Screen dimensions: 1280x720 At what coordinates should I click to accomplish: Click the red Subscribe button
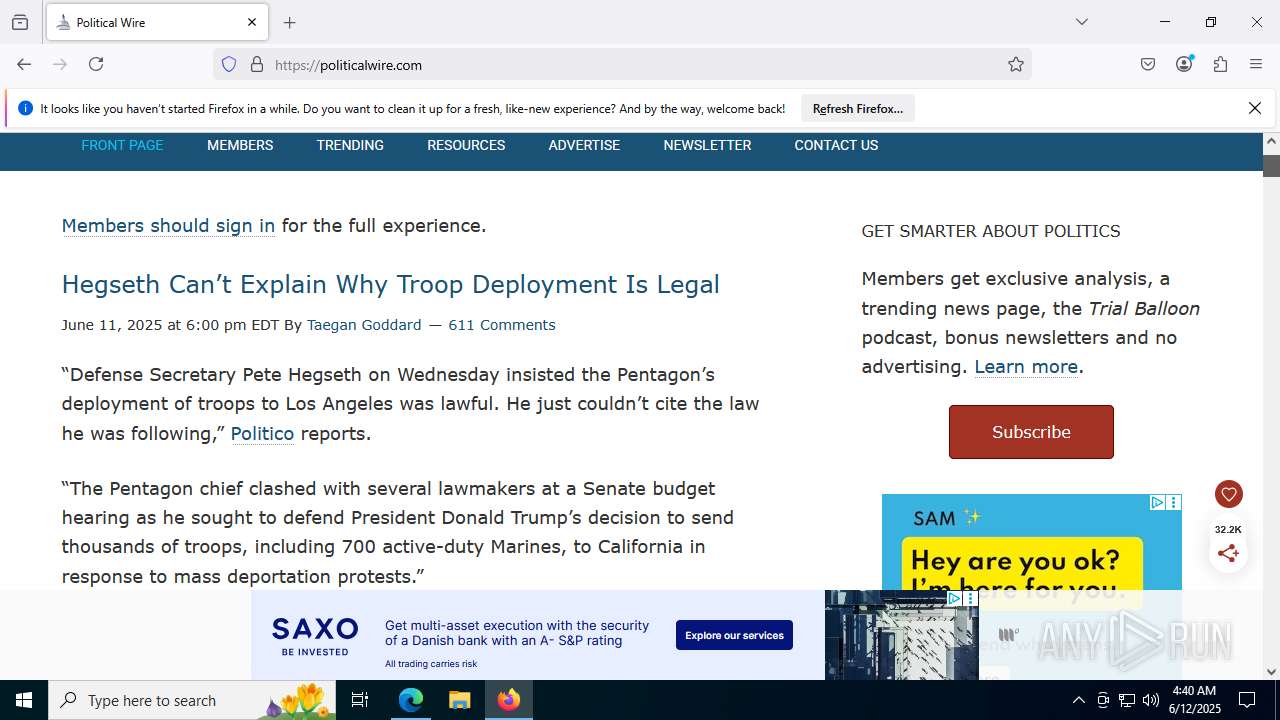click(x=1031, y=432)
